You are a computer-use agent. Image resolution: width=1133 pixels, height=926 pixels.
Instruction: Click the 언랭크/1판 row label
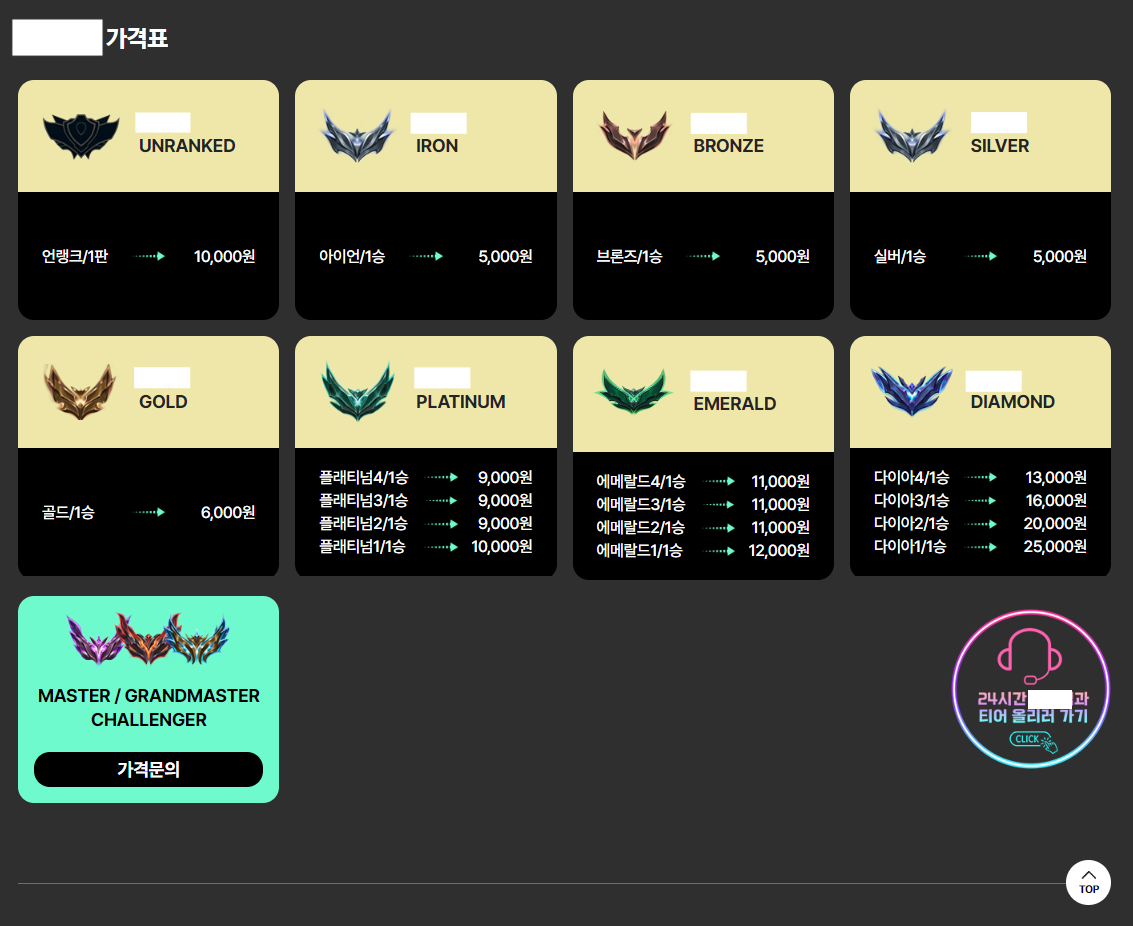74,256
